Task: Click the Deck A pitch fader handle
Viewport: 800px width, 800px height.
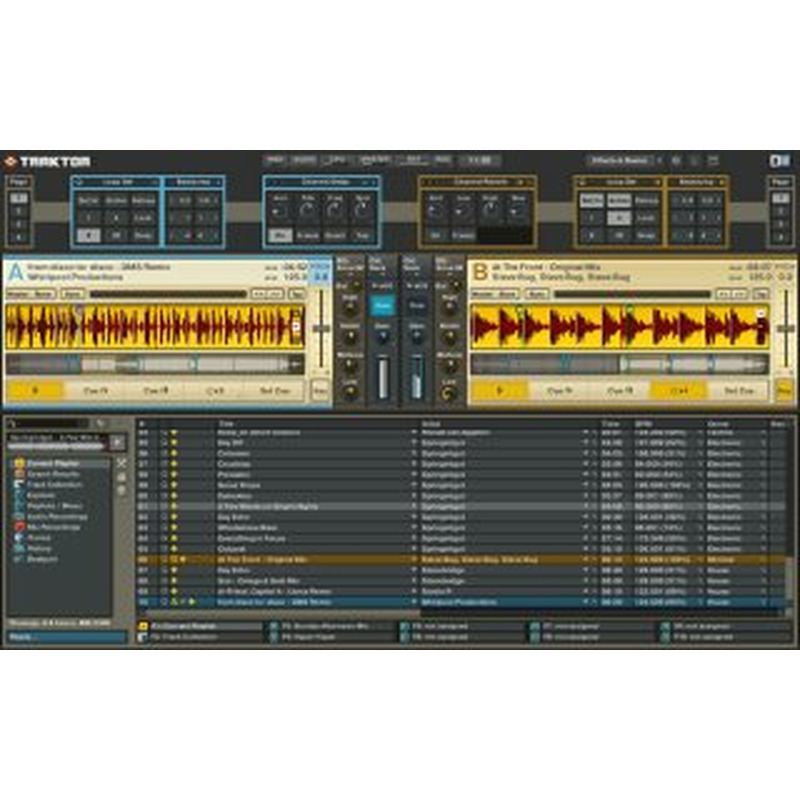Action: 321,329
